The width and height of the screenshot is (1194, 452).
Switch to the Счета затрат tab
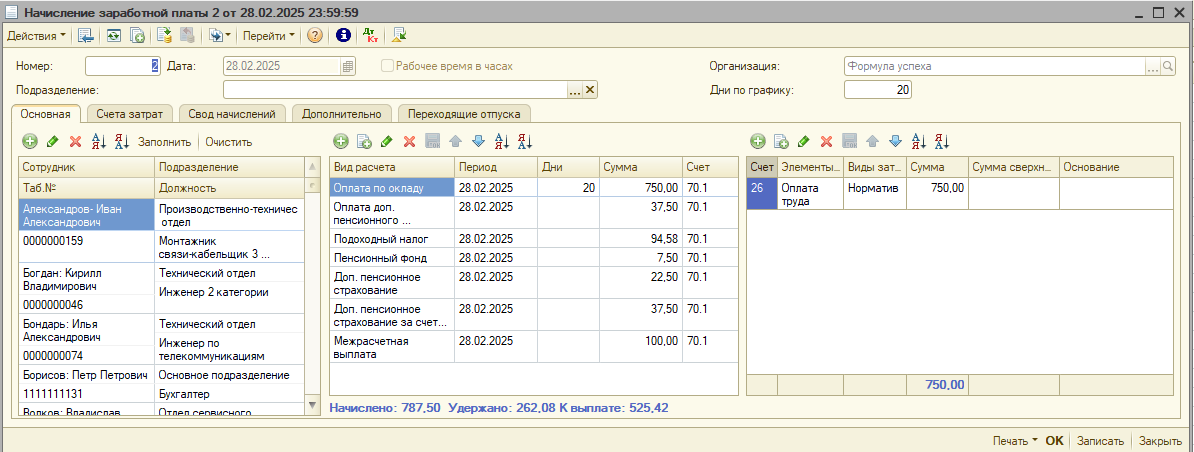pos(131,114)
